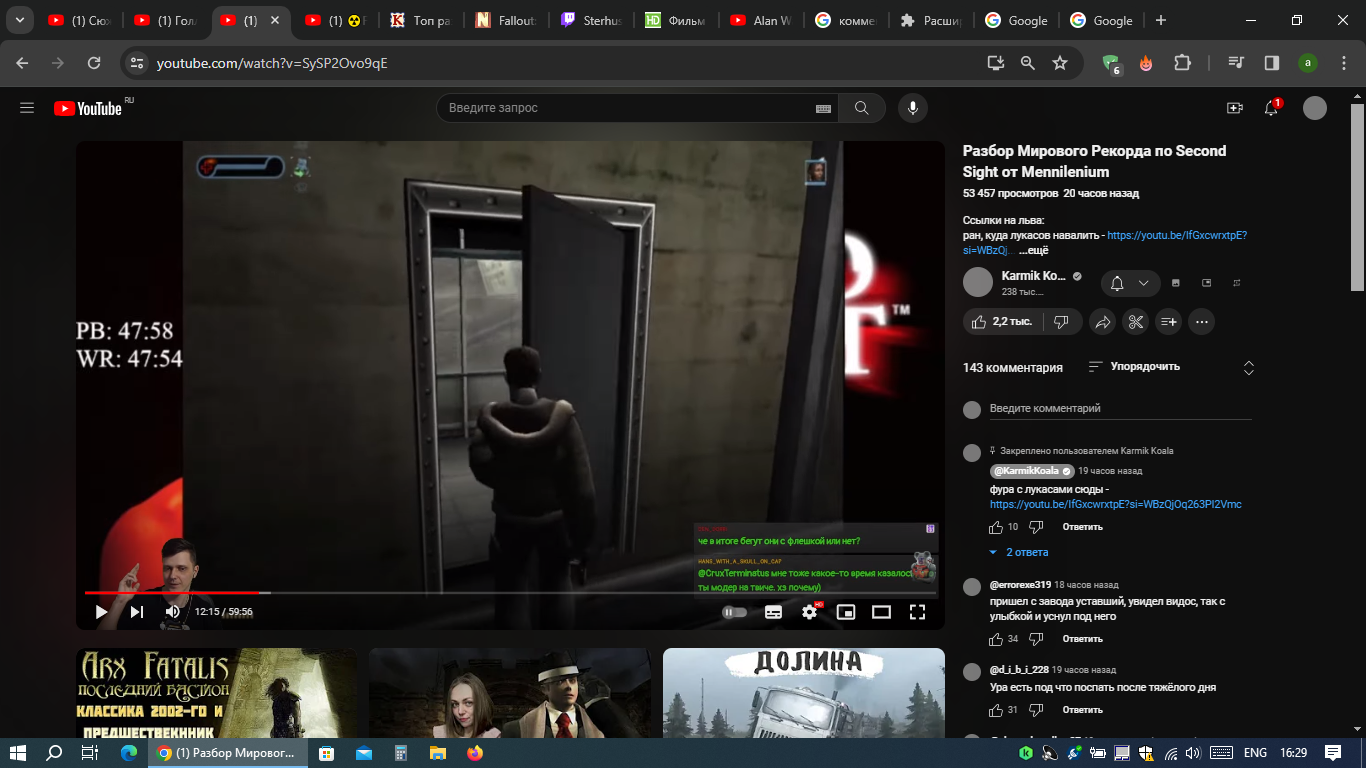The height and width of the screenshot is (768, 1366).
Task: Open the on-screen keyboard in search box
Action: click(824, 108)
